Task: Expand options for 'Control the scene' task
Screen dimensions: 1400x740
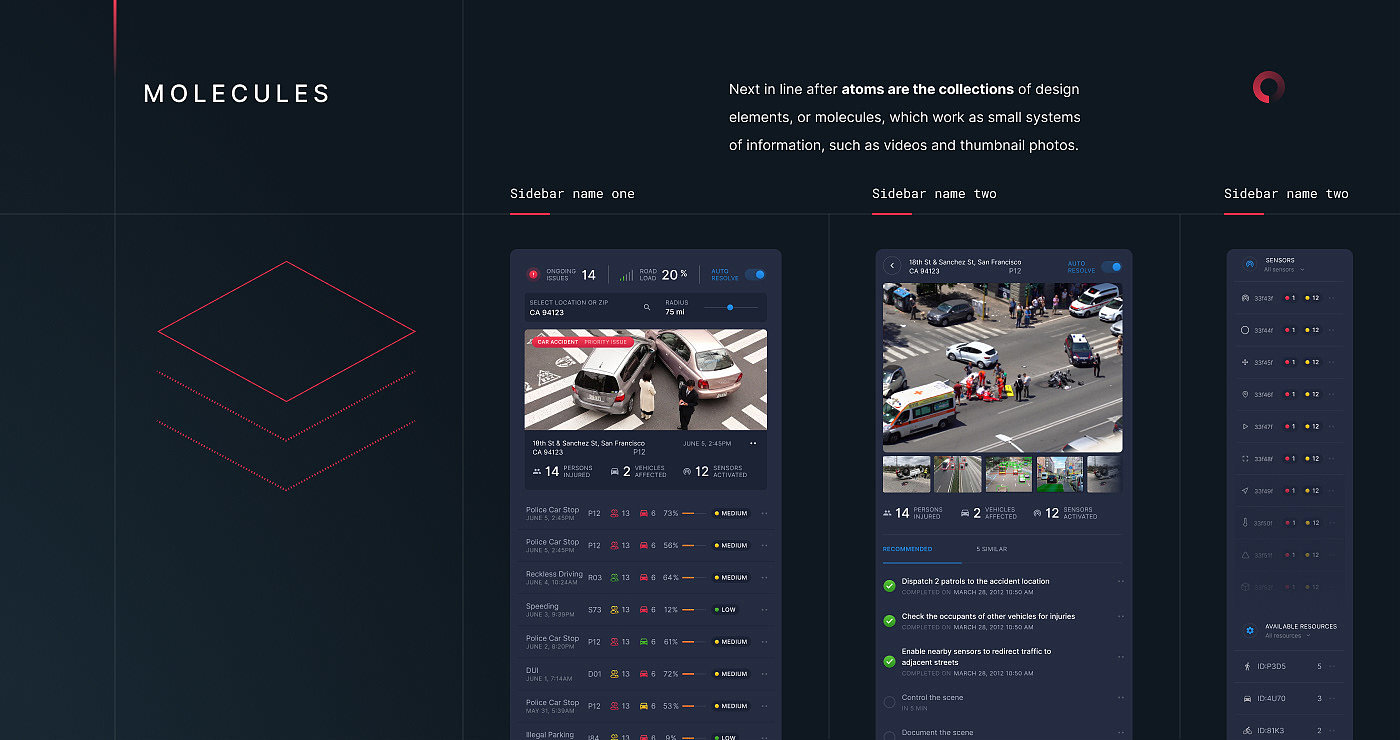Action: point(1120,698)
